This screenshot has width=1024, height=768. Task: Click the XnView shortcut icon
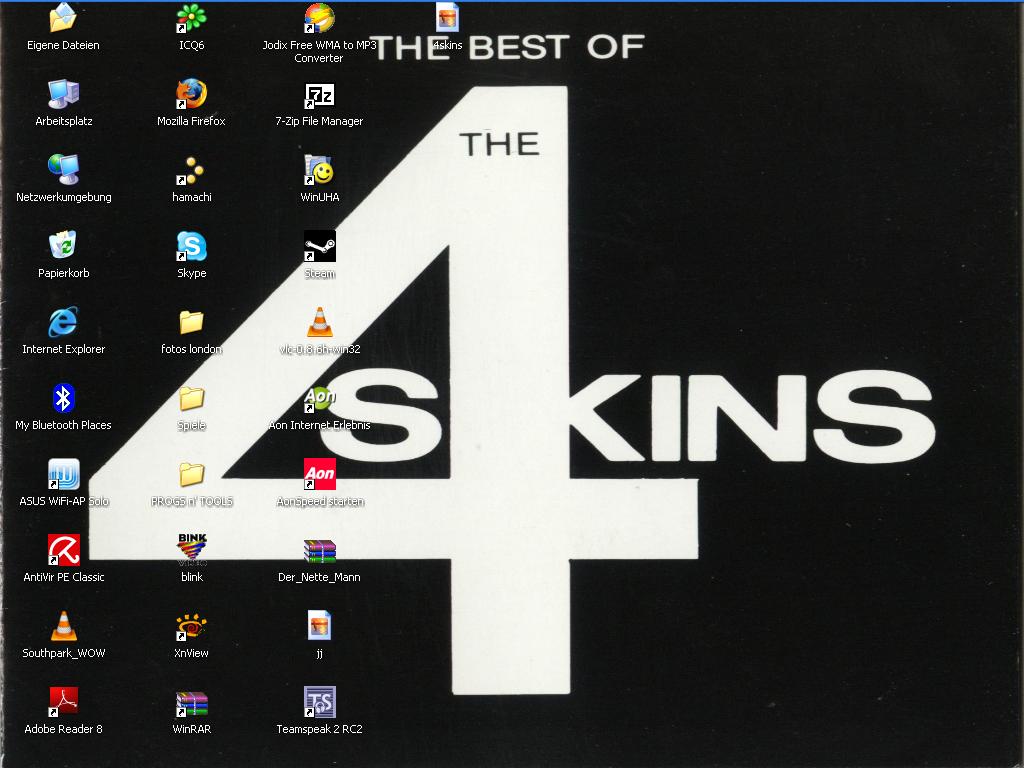coord(191,627)
